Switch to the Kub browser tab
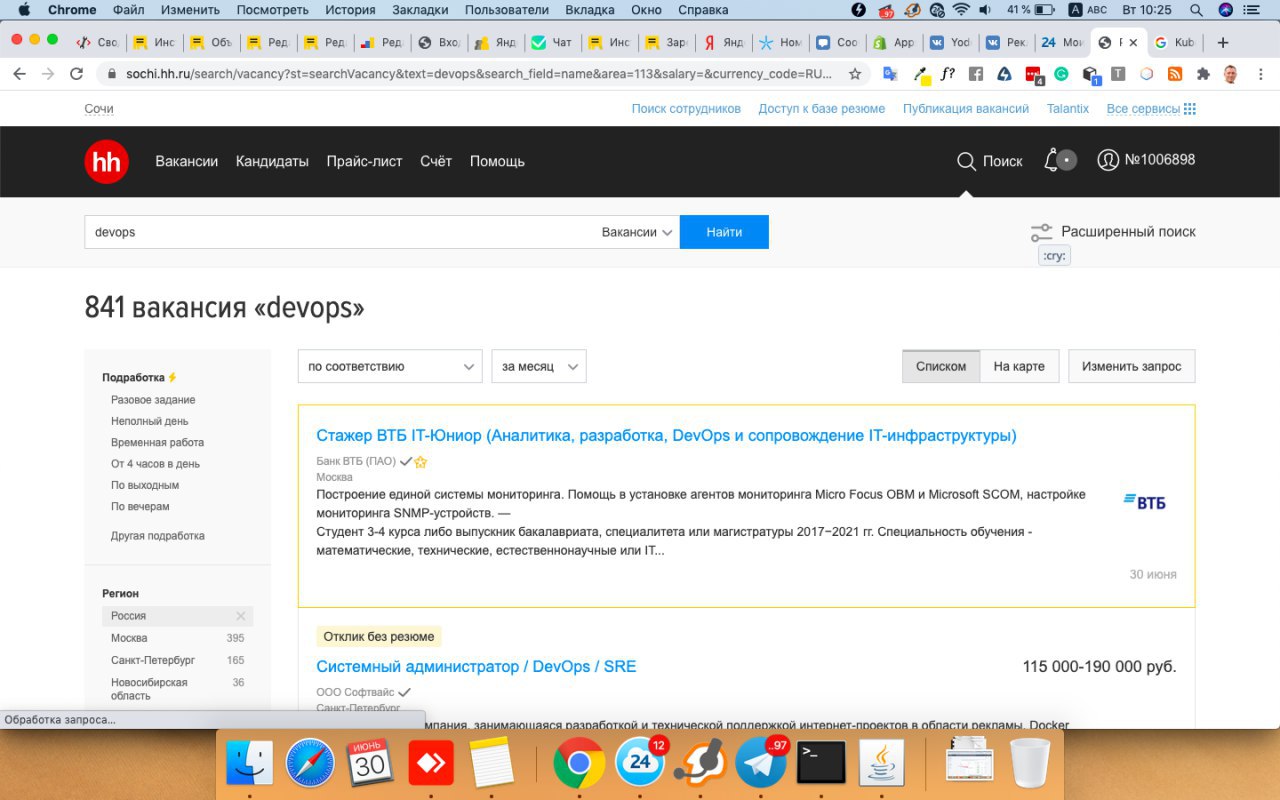 pyautogui.click(x=1175, y=42)
